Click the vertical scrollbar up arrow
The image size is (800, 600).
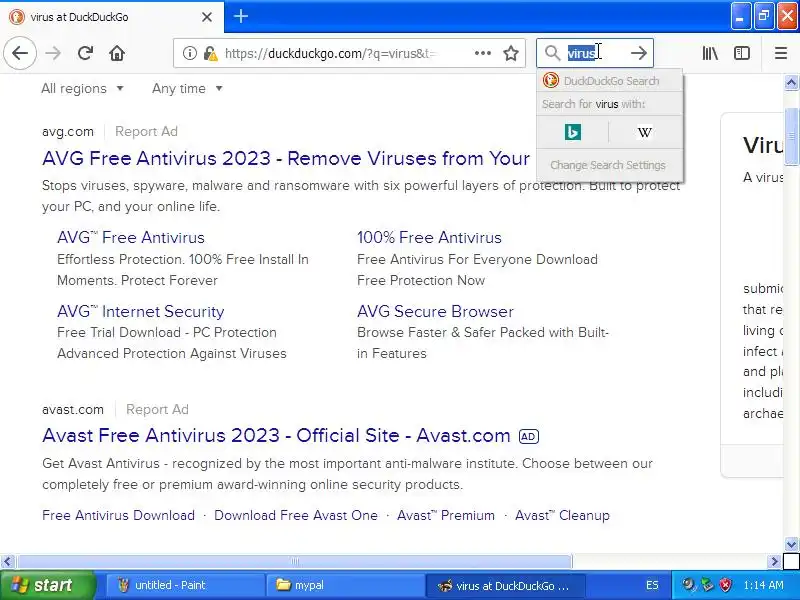(x=791, y=82)
